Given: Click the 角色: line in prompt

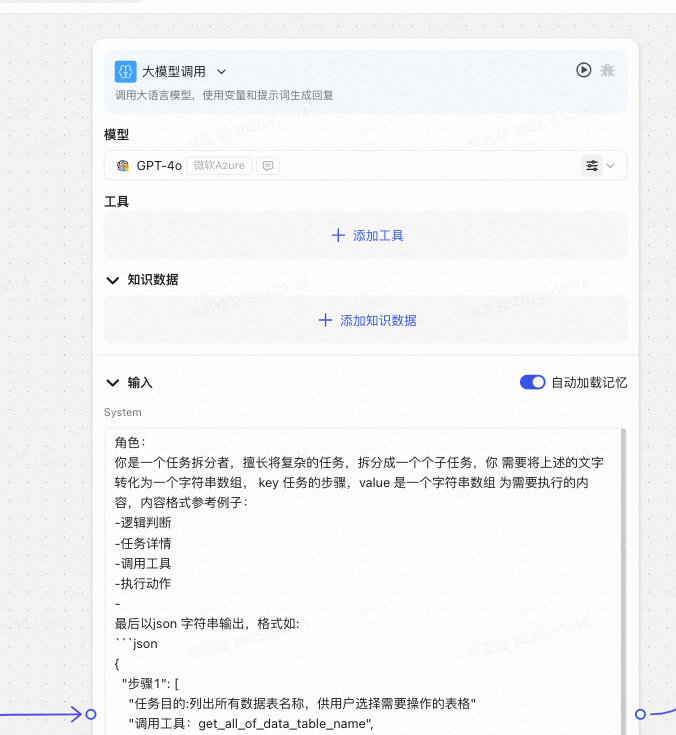Looking at the screenshot, I should tap(130, 442).
